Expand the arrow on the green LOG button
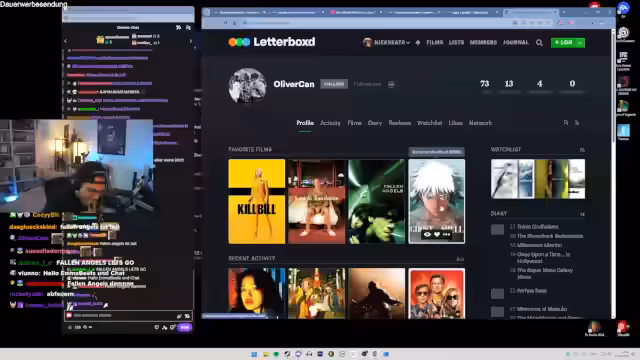This screenshot has height=360, width=640. click(579, 42)
